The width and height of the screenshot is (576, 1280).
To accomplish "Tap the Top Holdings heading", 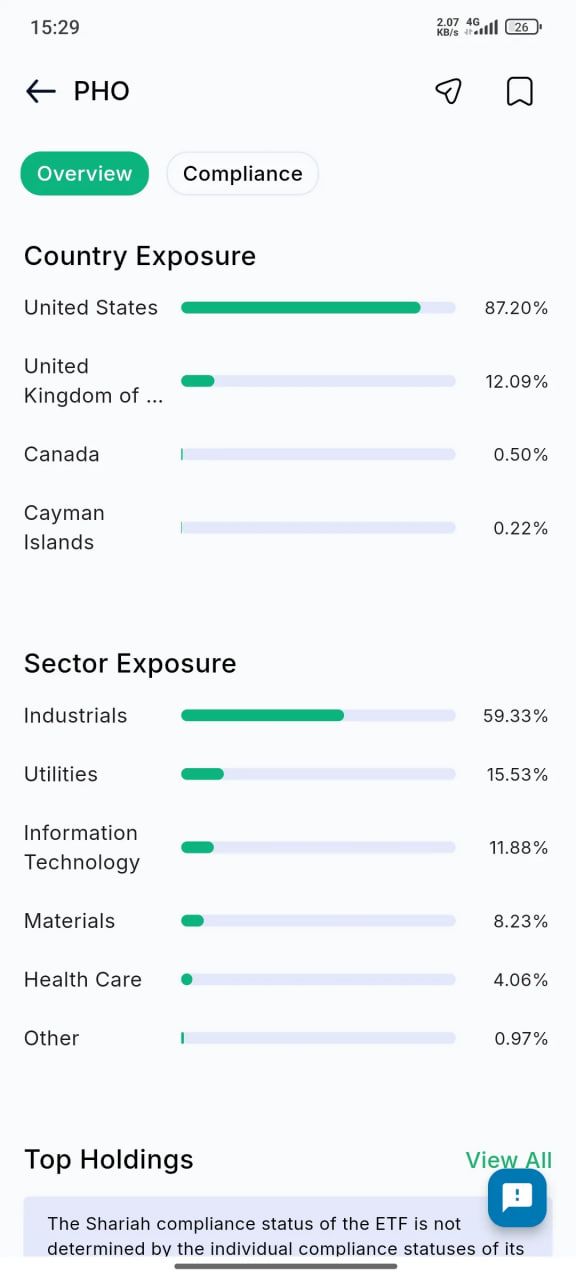I will tap(109, 1159).
